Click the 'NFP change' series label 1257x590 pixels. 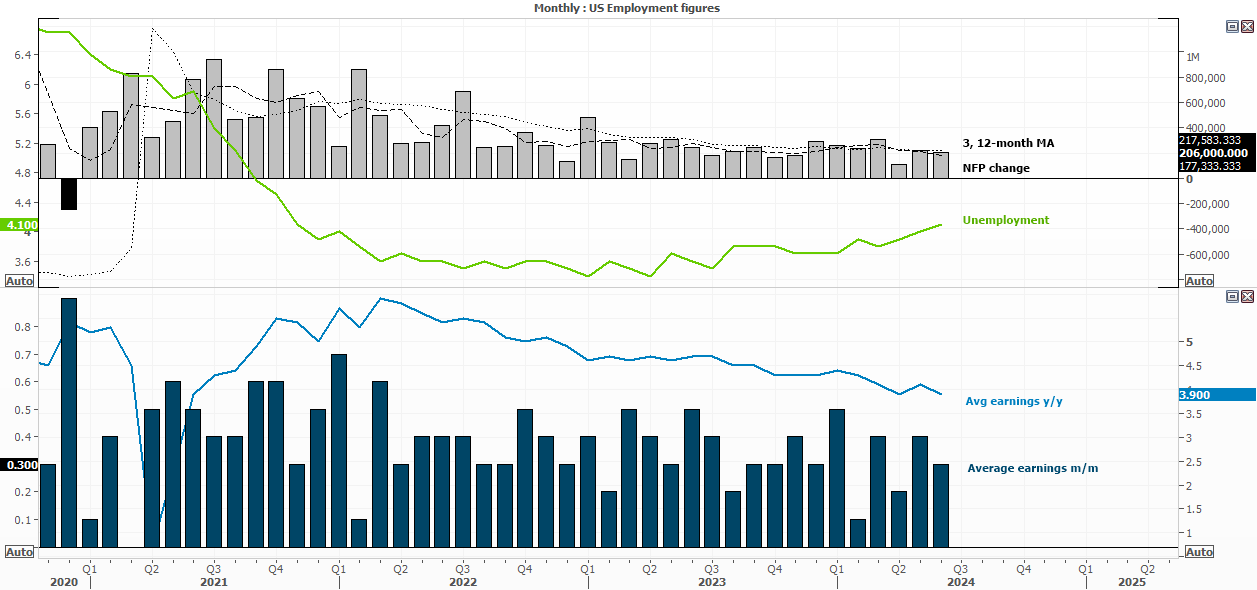pyautogui.click(x=996, y=168)
